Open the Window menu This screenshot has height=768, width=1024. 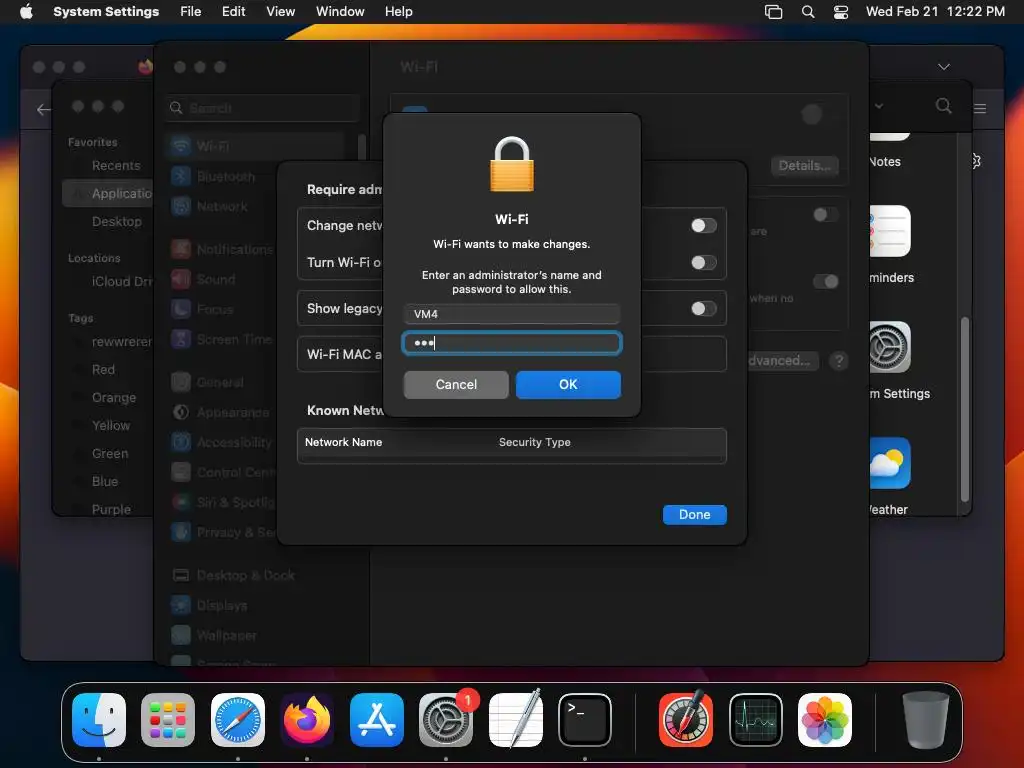pyautogui.click(x=340, y=12)
